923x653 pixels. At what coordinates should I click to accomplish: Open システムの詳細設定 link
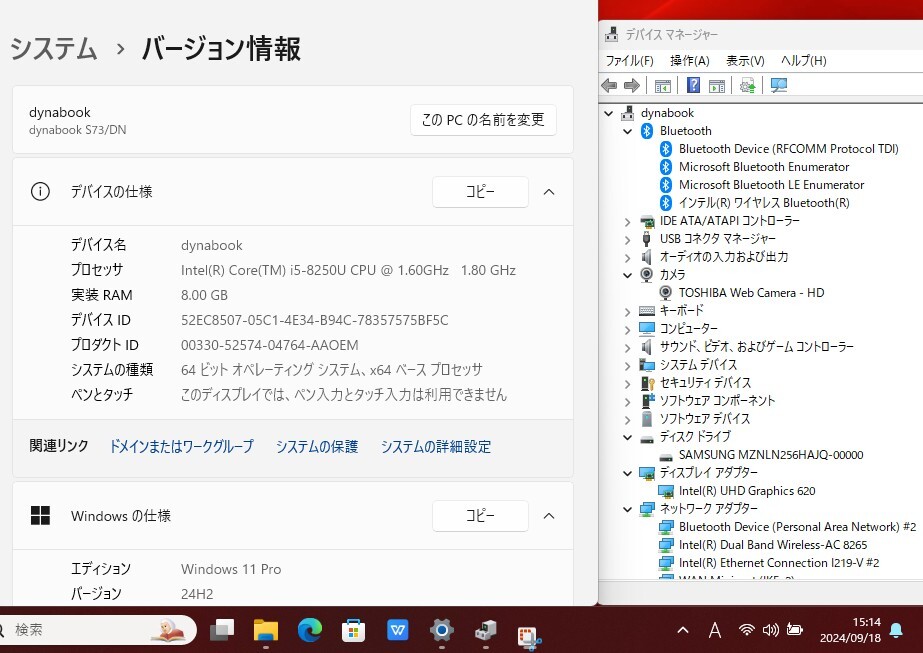pos(436,447)
